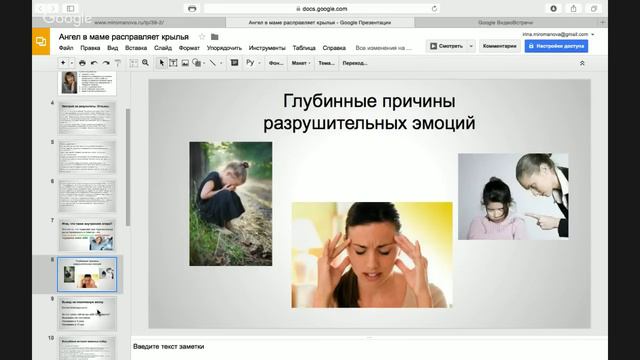Viewport: 640px width, 360px height.
Task: Select slide 6 thumbnail
Action: pos(87,196)
